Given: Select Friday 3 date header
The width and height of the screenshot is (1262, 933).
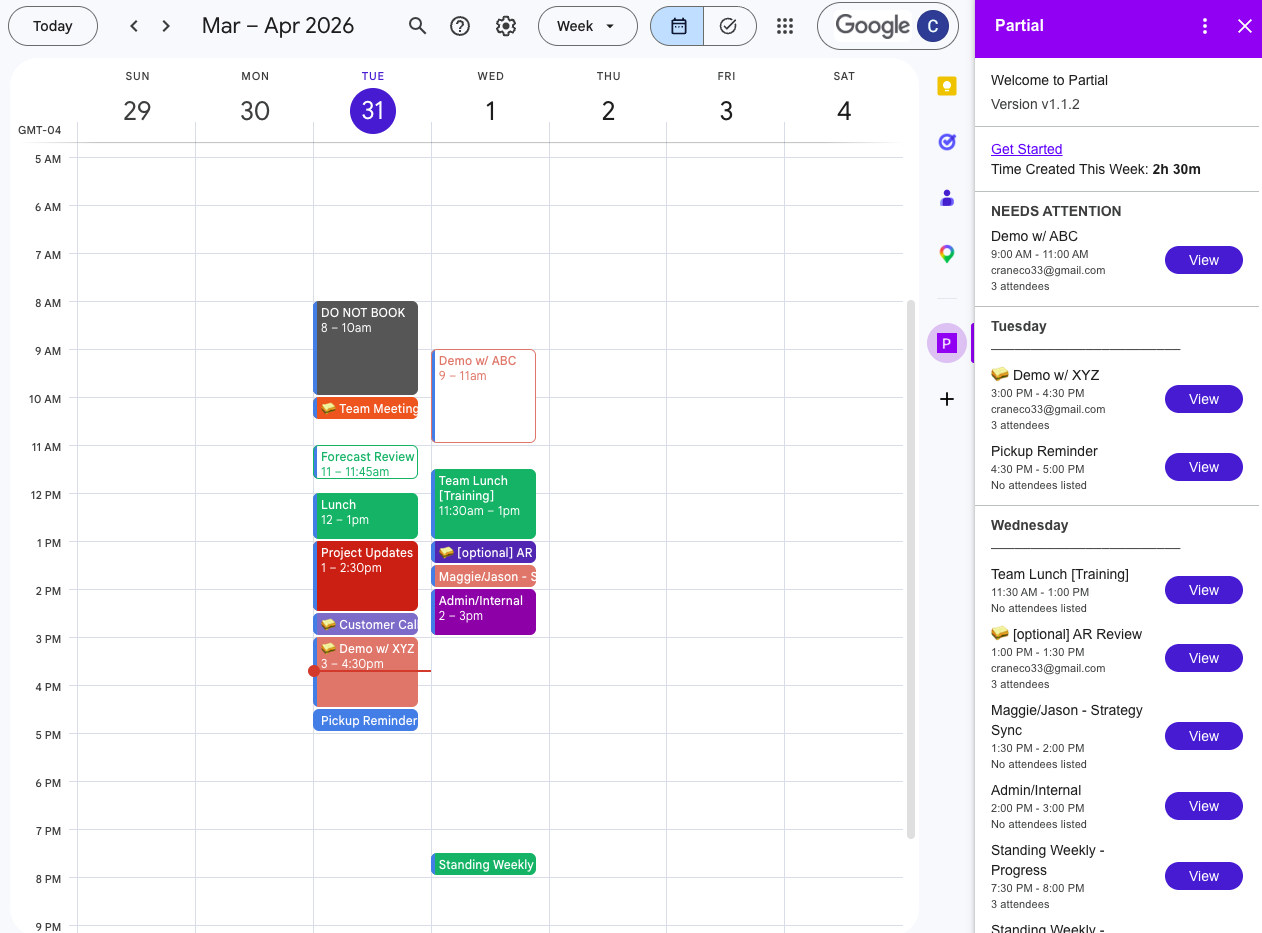Looking at the screenshot, I should [726, 111].
